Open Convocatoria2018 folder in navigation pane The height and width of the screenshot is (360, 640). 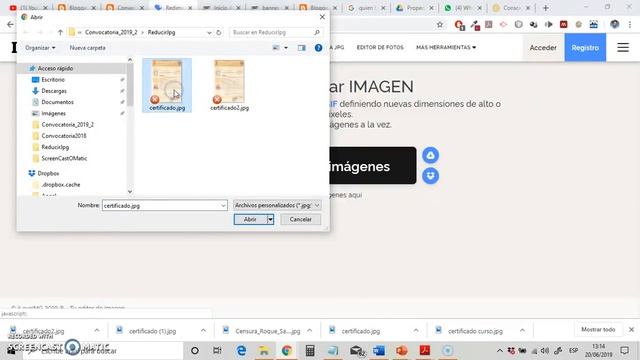(x=64, y=136)
